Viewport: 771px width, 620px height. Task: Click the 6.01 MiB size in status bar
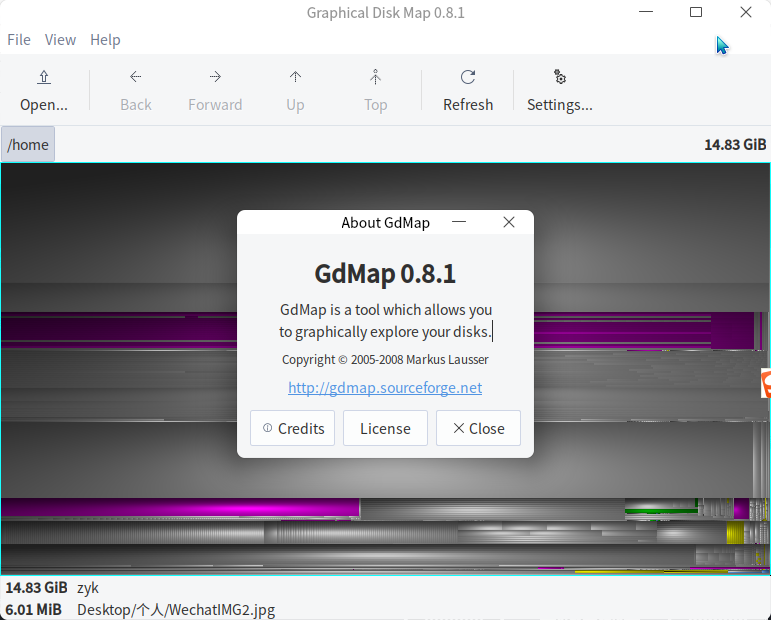point(33,610)
